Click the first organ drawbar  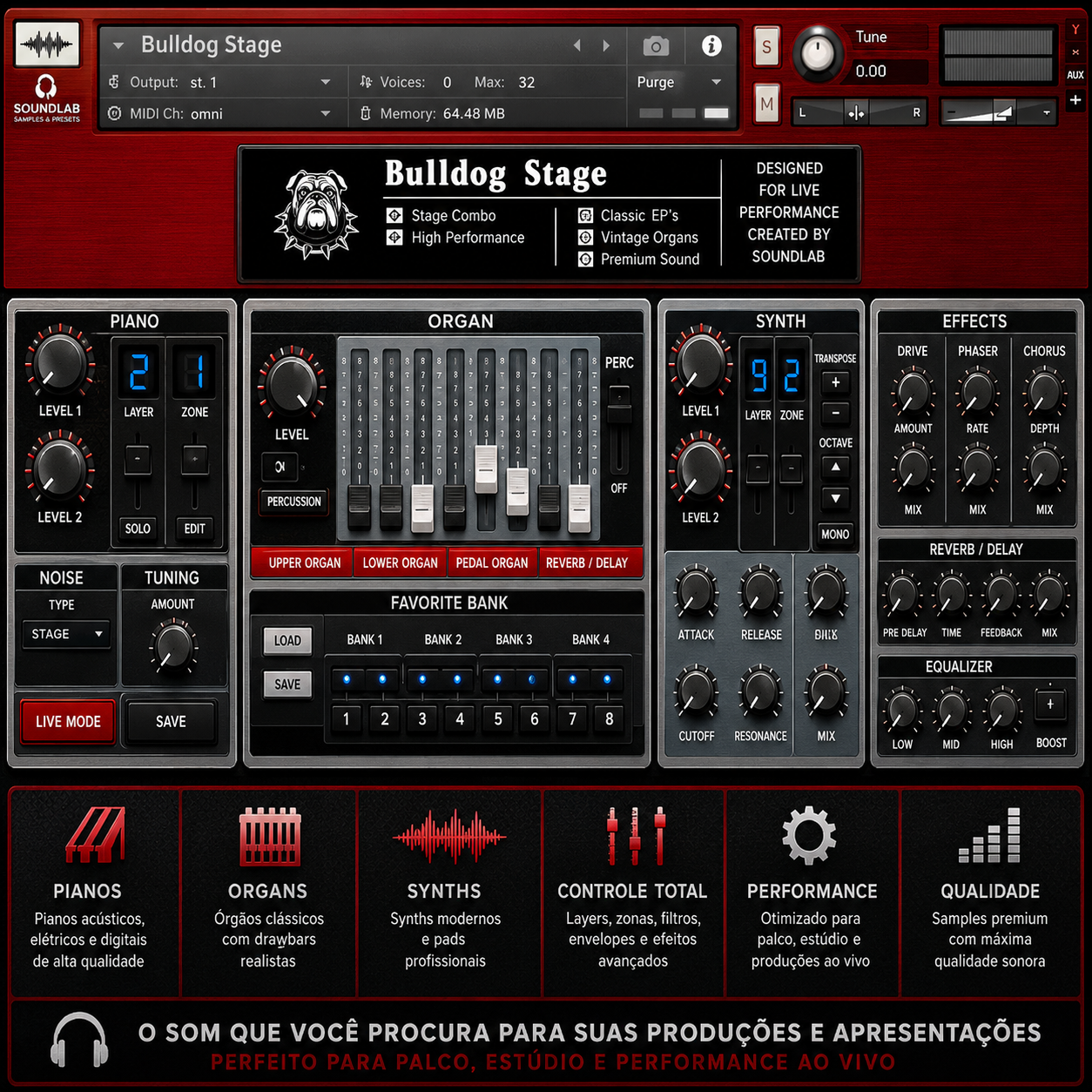pyautogui.click(x=359, y=508)
